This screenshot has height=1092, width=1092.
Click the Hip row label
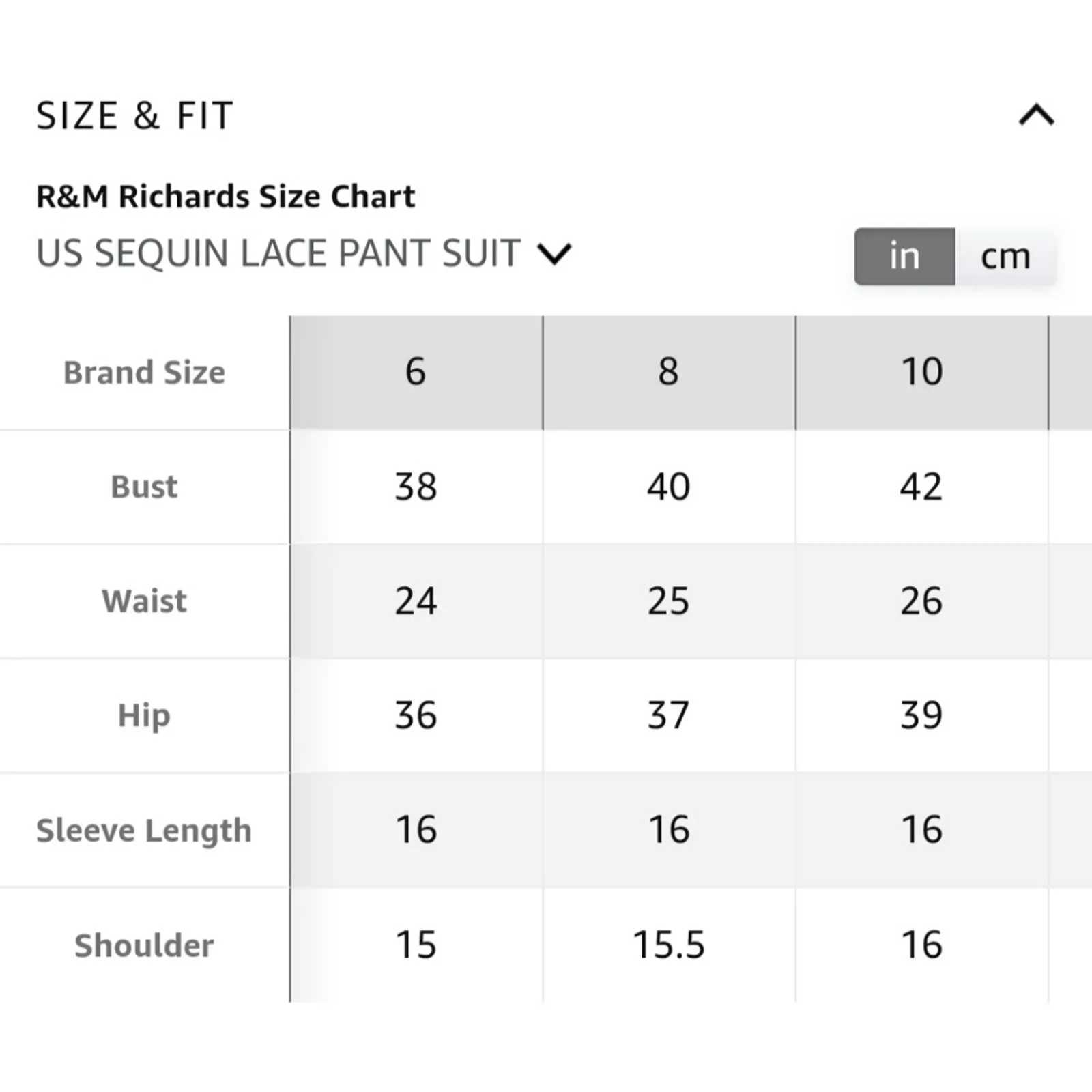click(x=144, y=716)
